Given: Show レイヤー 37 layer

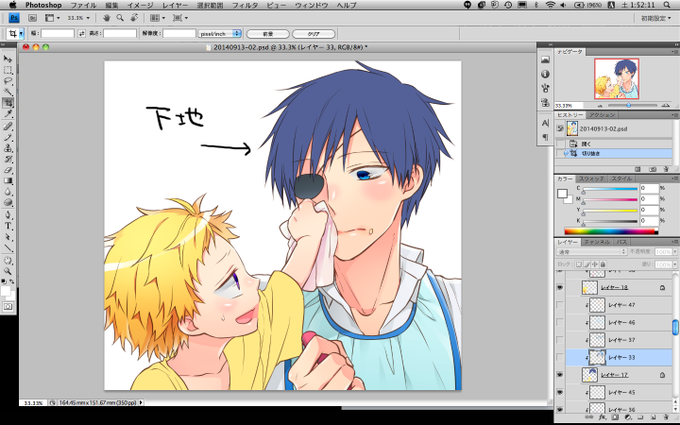Looking at the screenshot, I should click(560, 340).
